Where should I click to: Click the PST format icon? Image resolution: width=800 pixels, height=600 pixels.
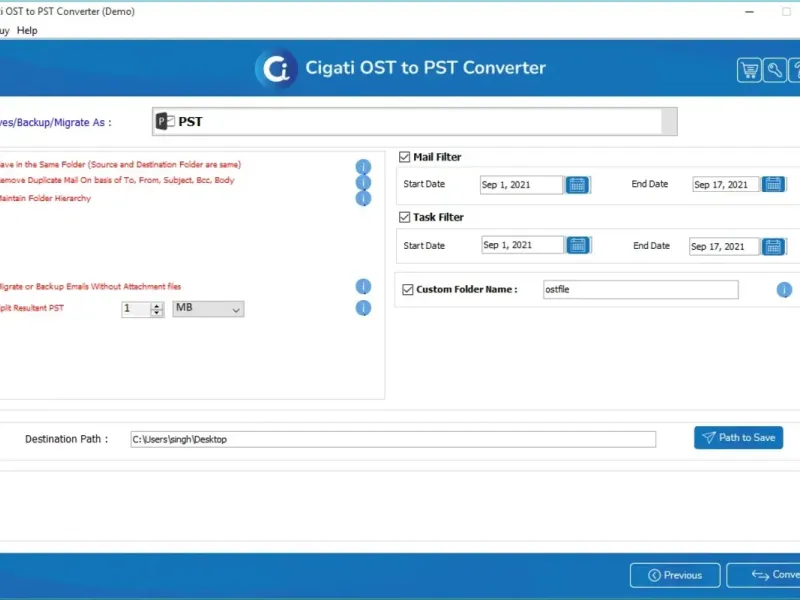click(x=165, y=121)
